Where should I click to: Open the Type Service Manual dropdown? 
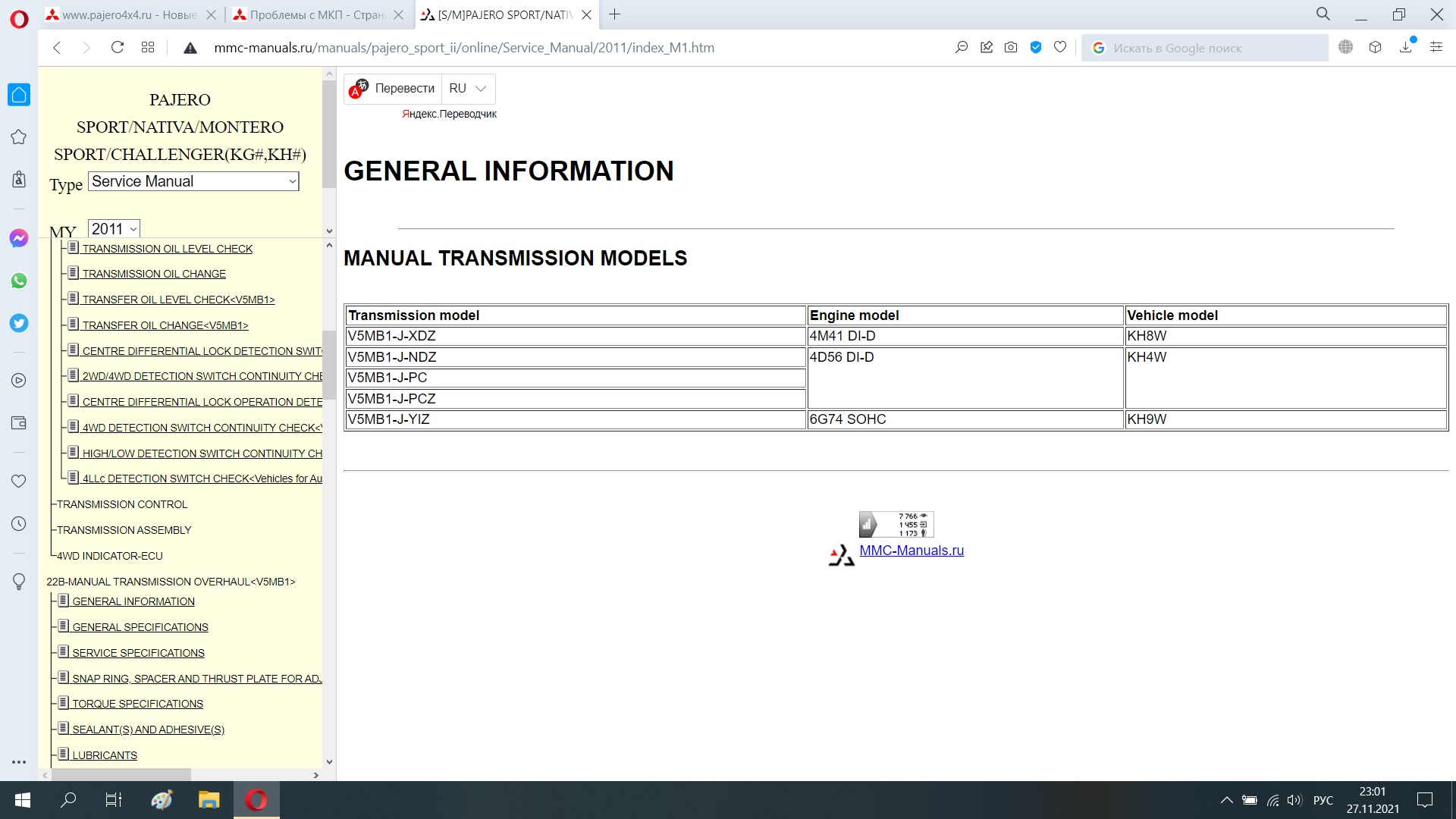193,181
